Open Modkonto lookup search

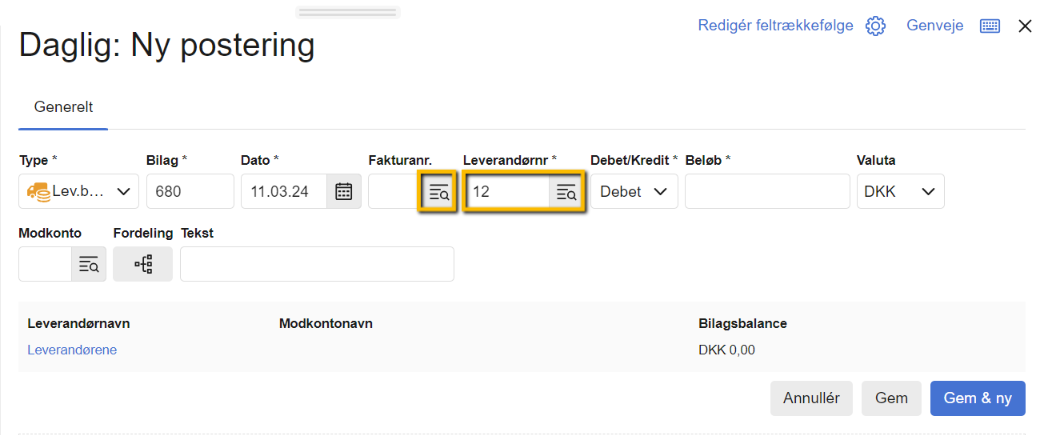[x=89, y=264]
